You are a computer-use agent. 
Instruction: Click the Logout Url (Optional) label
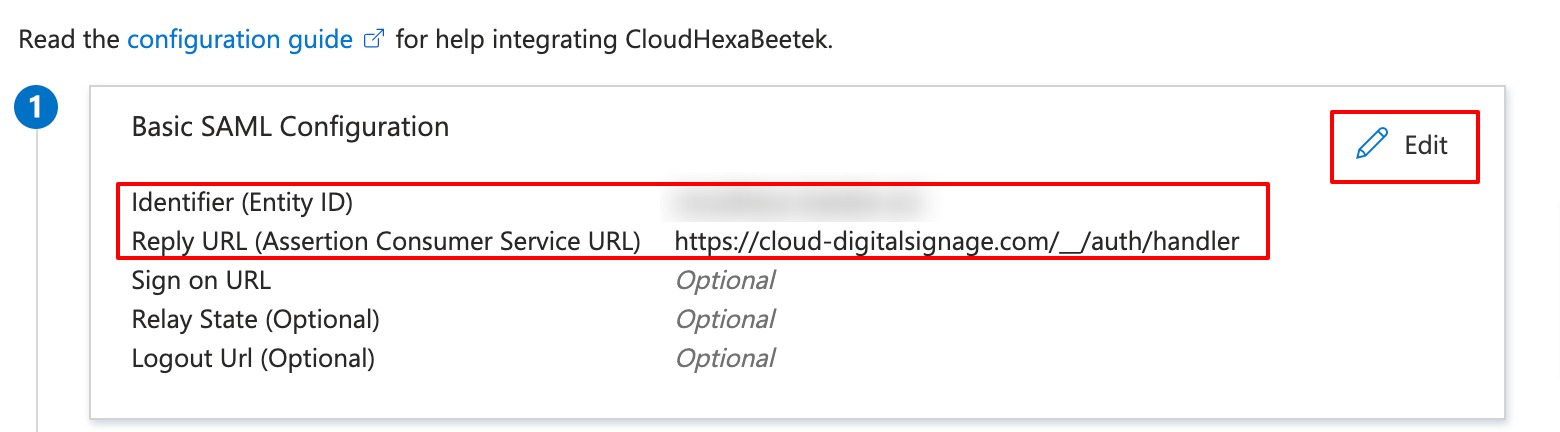[x=253, y=358]
